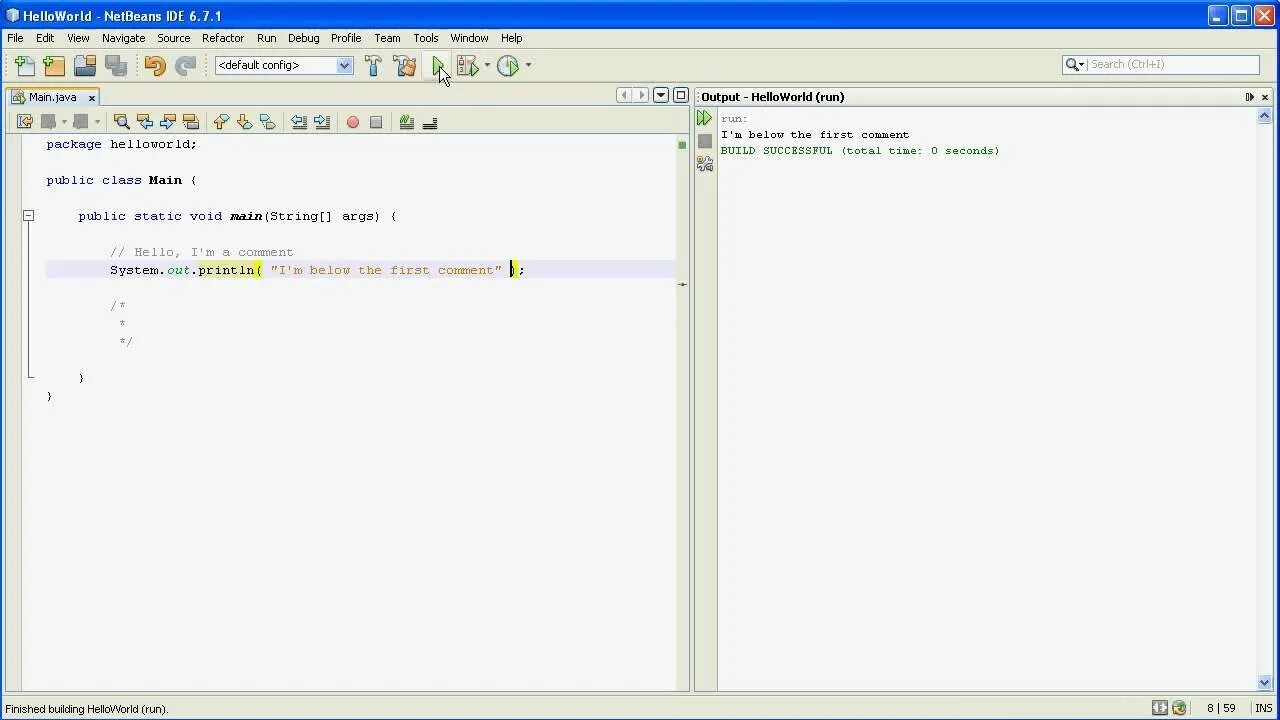
Task: Expand the Debug Main Project dropdown arrow
Action: point(487,66)
